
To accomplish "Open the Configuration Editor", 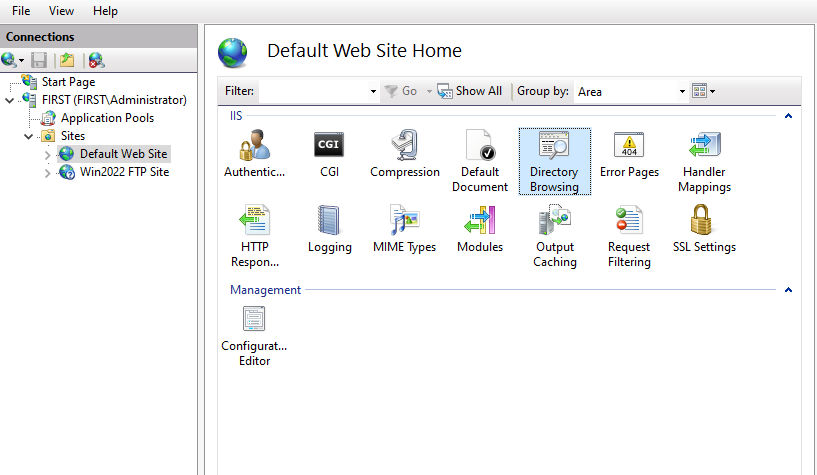I will [254, 336].
